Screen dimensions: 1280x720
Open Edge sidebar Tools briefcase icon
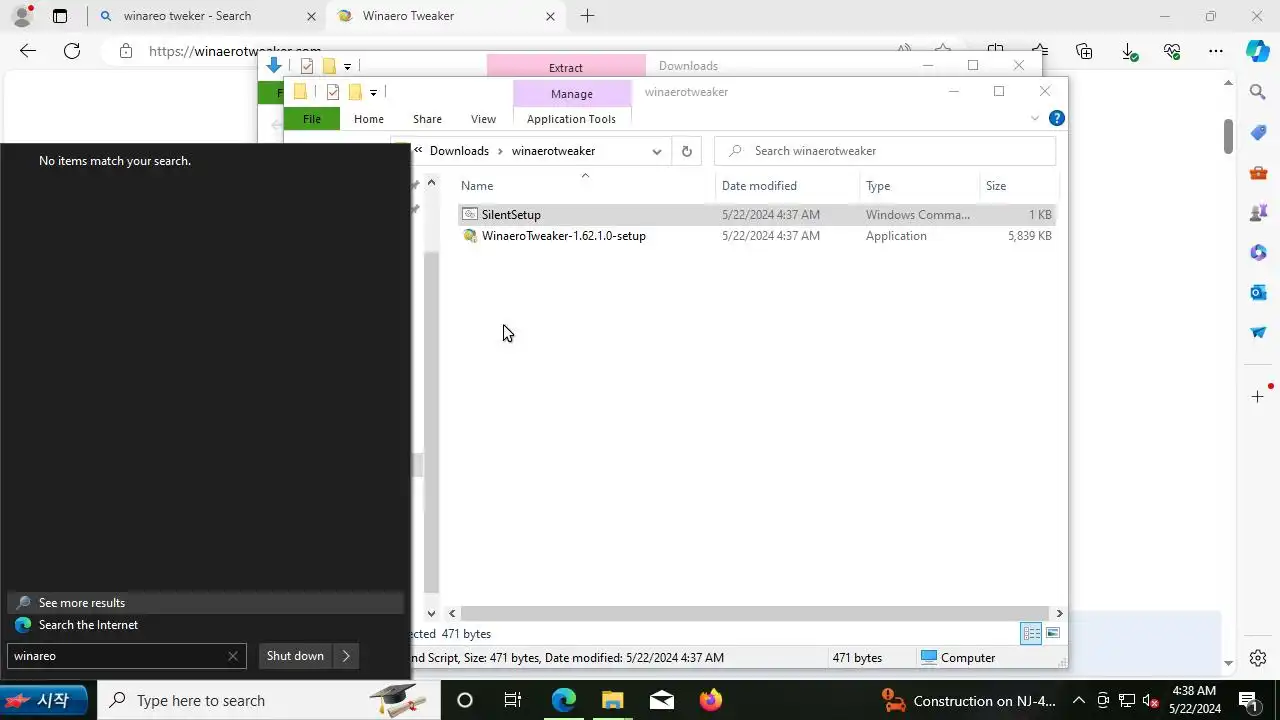[x=1258, y=172]
